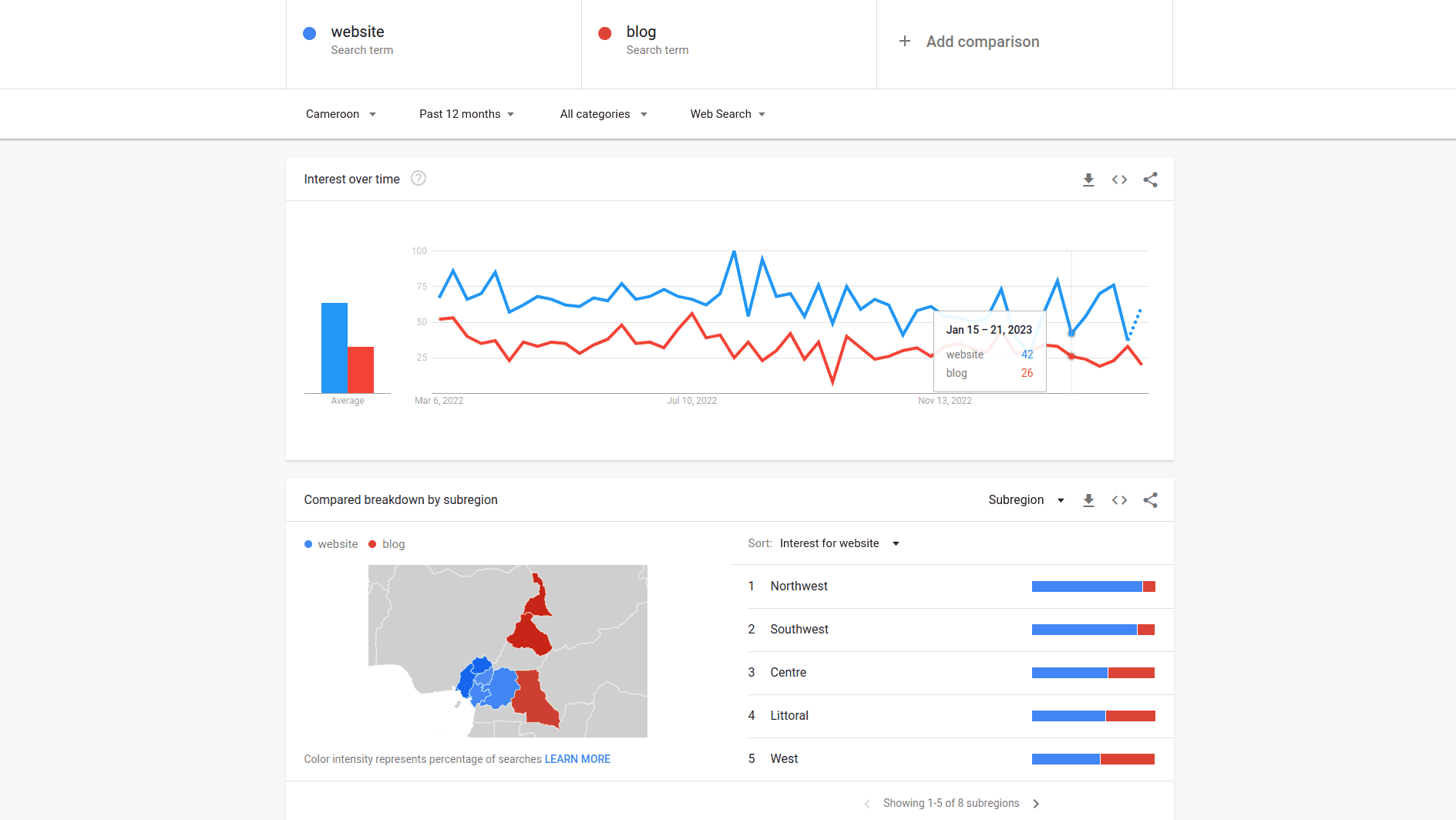Click the red blog term dot
Image resolution: width=1456 pixels, height=820 pixels.
605,33
